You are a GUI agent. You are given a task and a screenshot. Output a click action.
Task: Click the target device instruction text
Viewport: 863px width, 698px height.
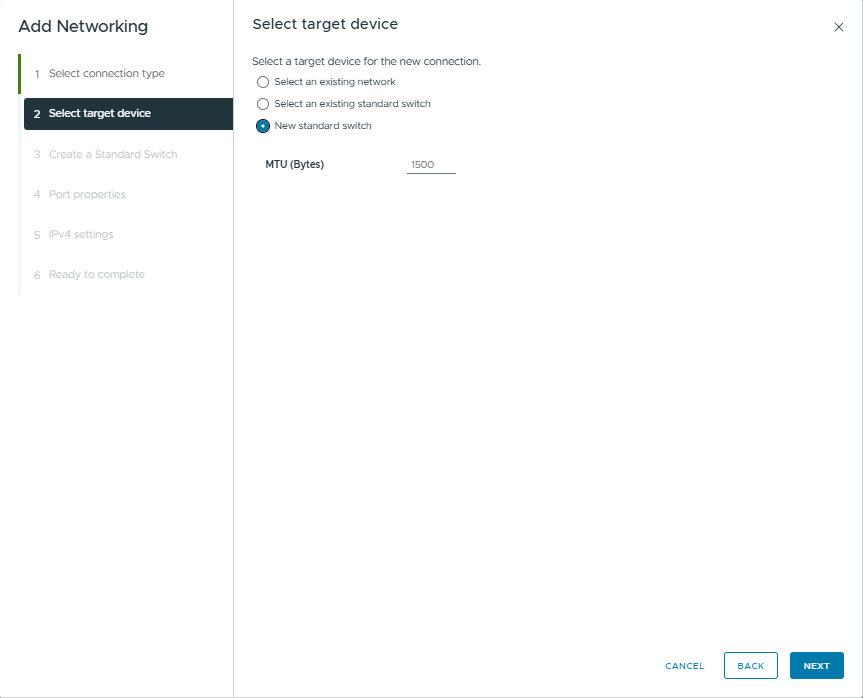click(366, 61)
